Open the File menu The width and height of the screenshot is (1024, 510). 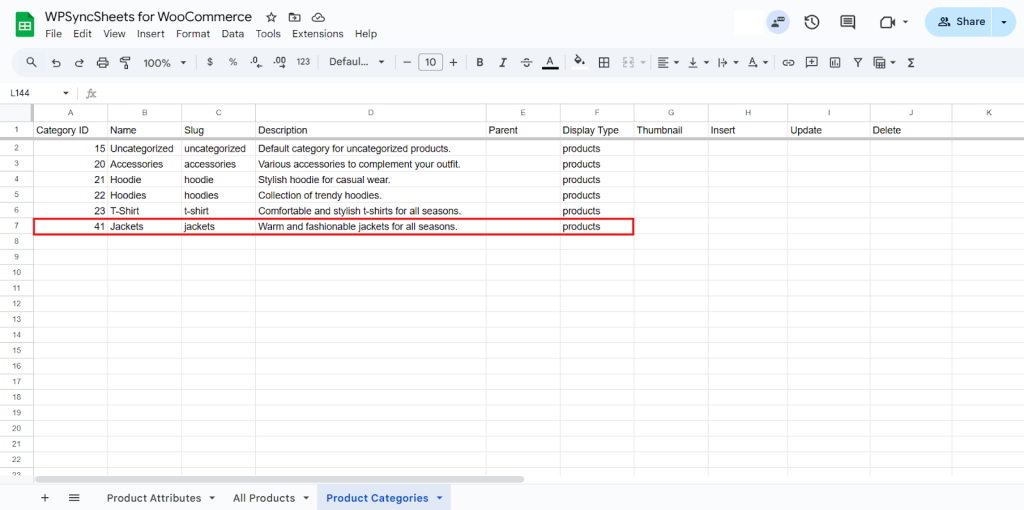(54, 34)
